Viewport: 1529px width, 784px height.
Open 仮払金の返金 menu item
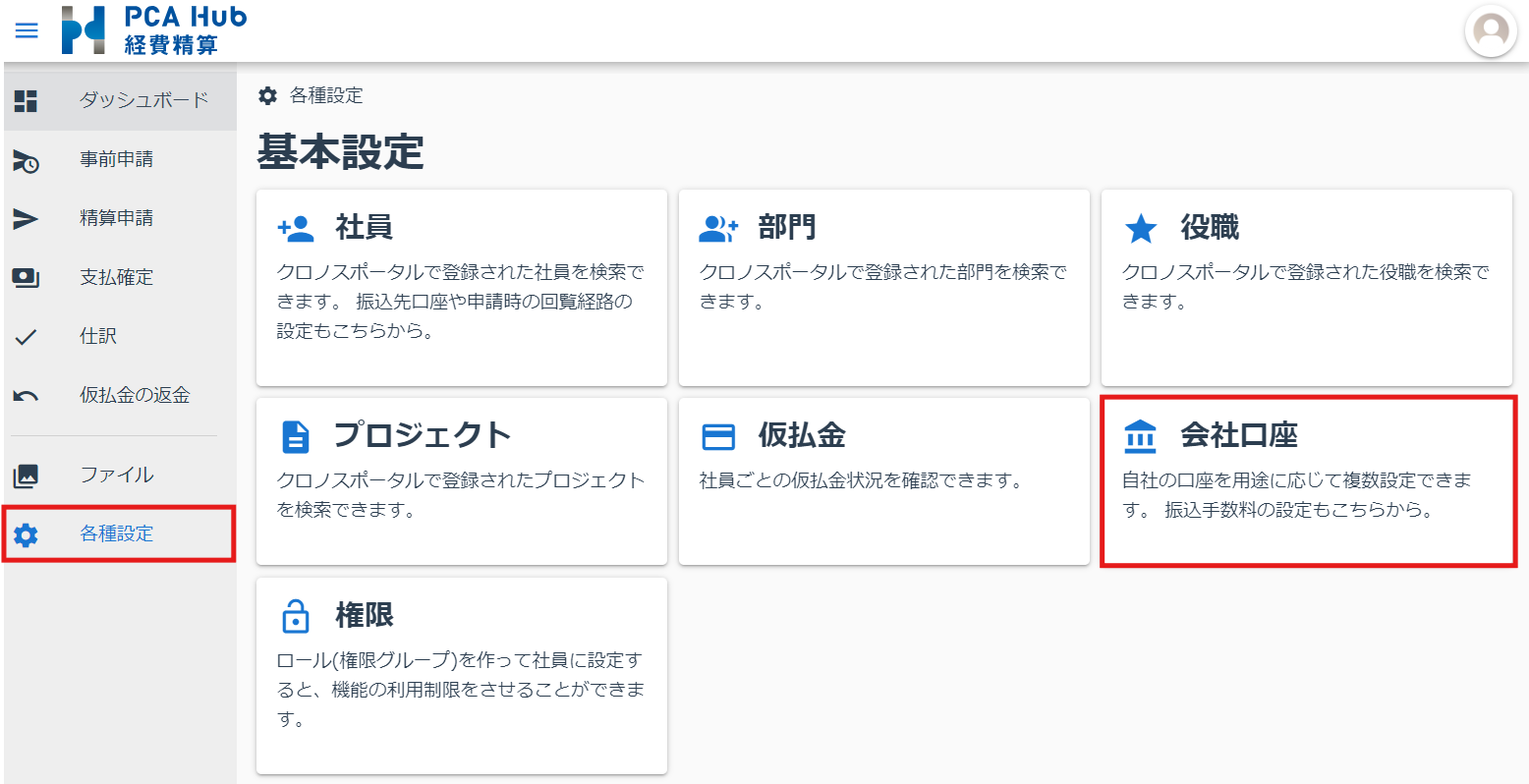pos(120,395)
